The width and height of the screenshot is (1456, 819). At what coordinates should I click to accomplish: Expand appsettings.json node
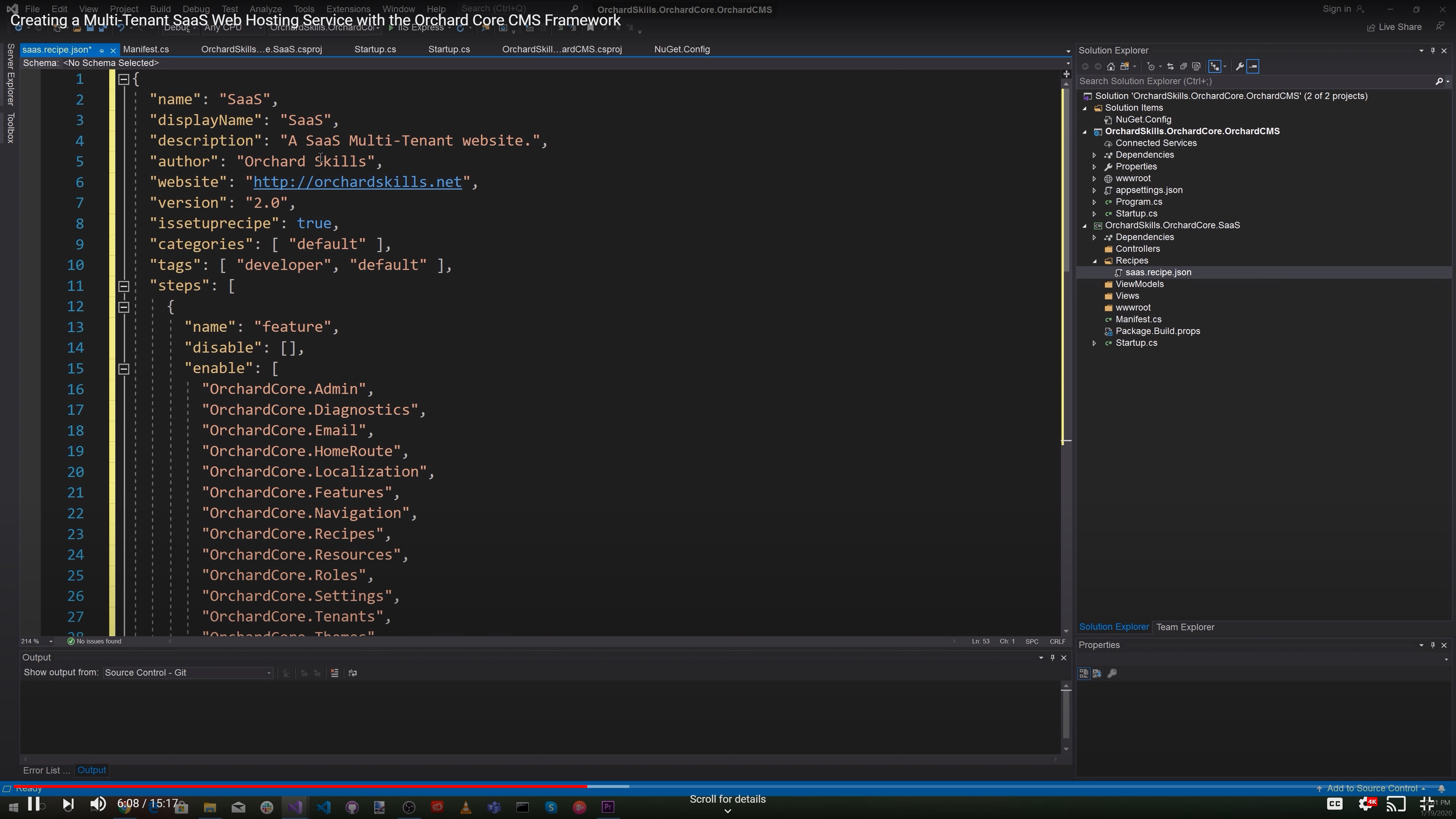pyautogui.click(x=1095, y=190)
